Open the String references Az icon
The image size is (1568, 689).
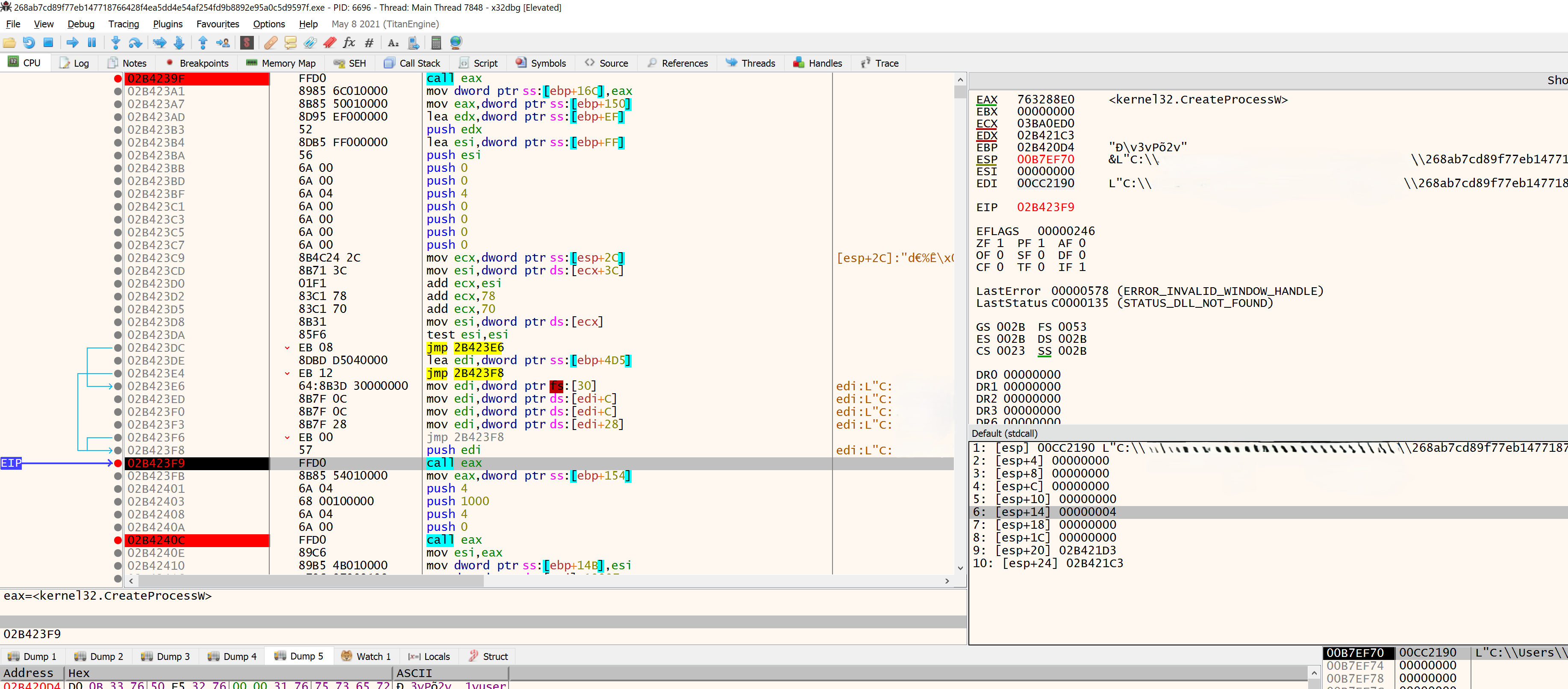[393, 43]
